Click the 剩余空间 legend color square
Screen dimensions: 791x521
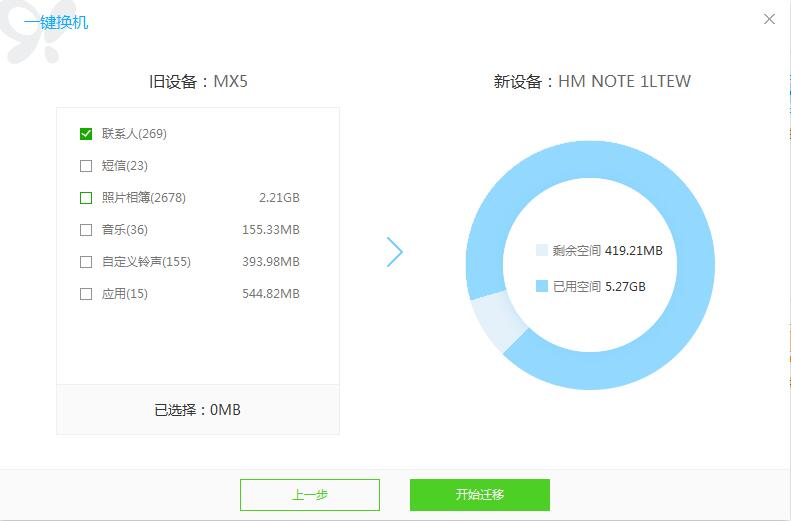tap(542, 251)
